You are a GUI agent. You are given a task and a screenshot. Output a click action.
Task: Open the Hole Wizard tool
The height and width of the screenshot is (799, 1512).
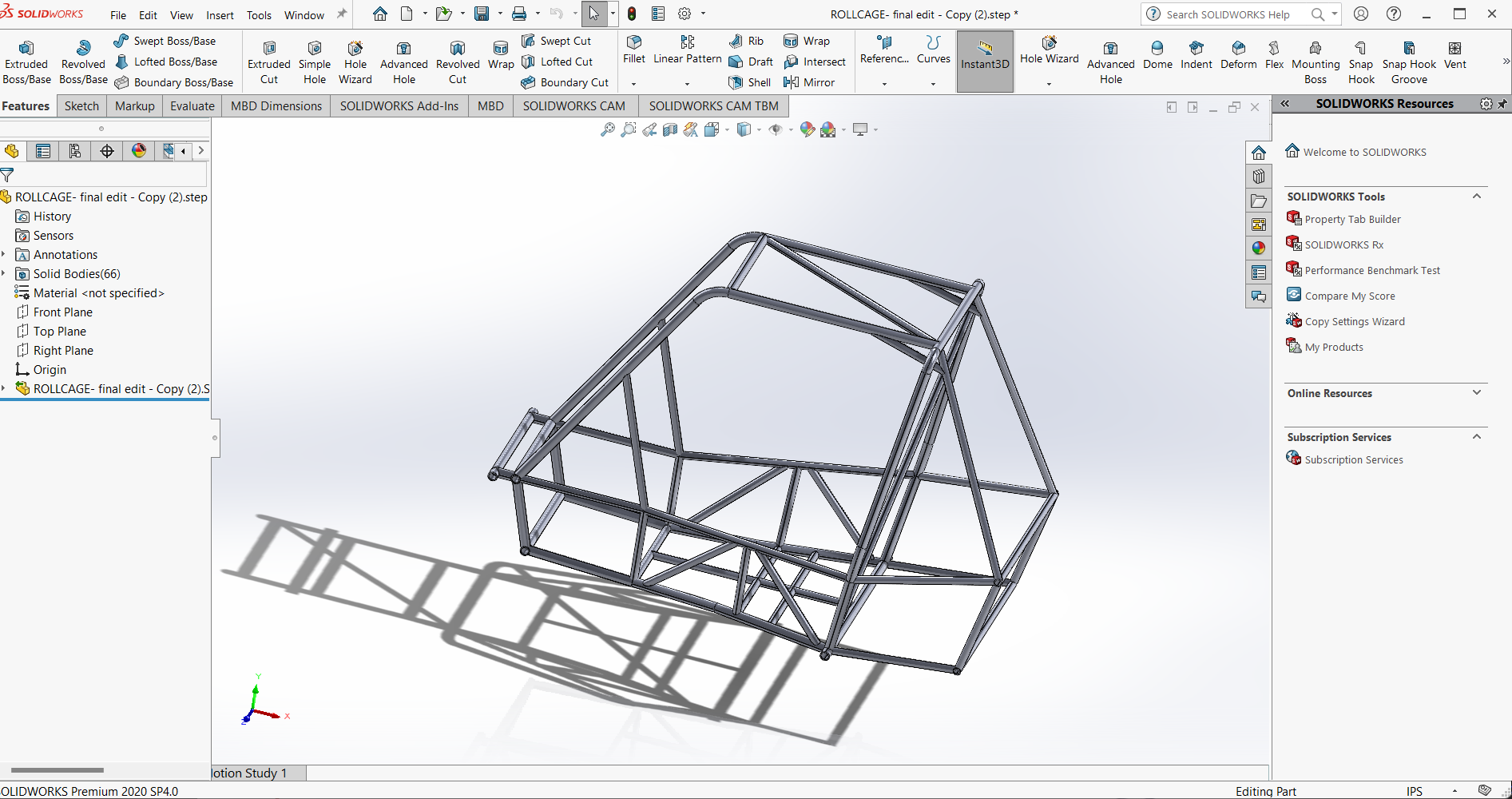pyautogui.click(x=355, y=62)
